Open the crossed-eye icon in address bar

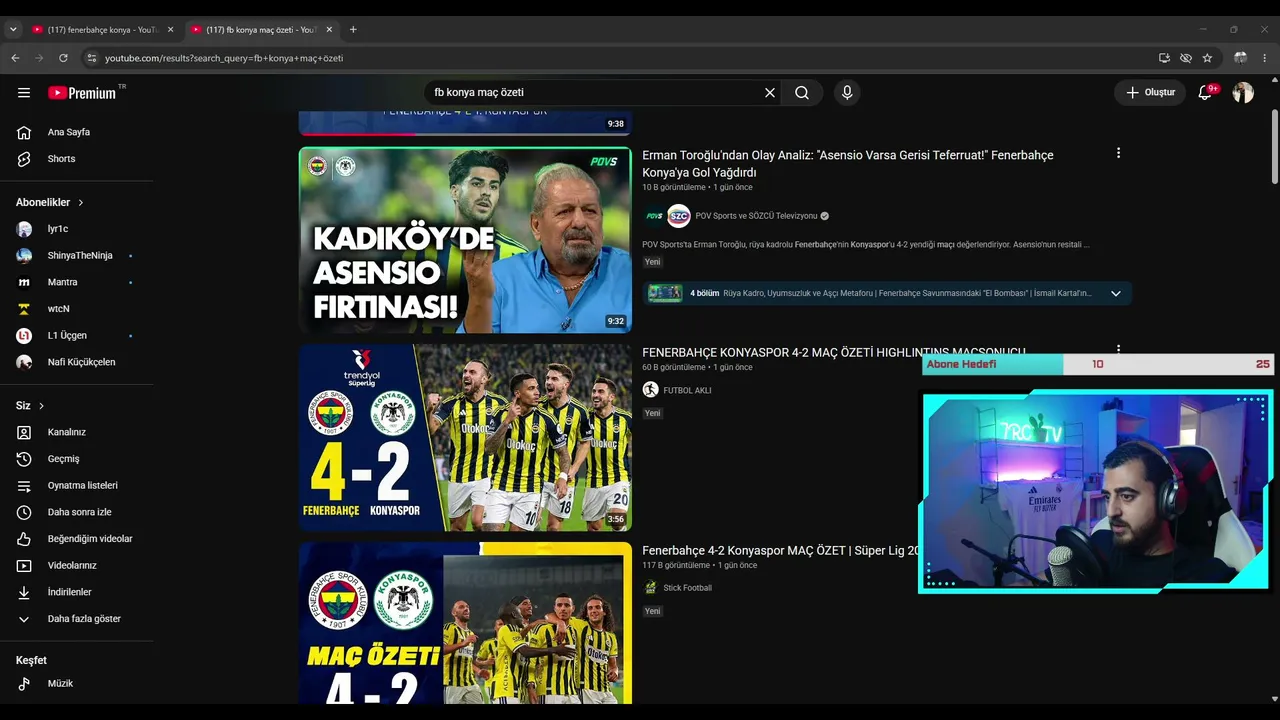1186,58
